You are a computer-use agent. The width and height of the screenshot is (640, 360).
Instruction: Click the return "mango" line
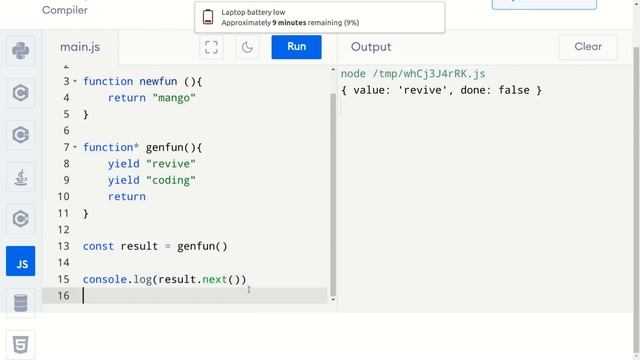point(152,98)
